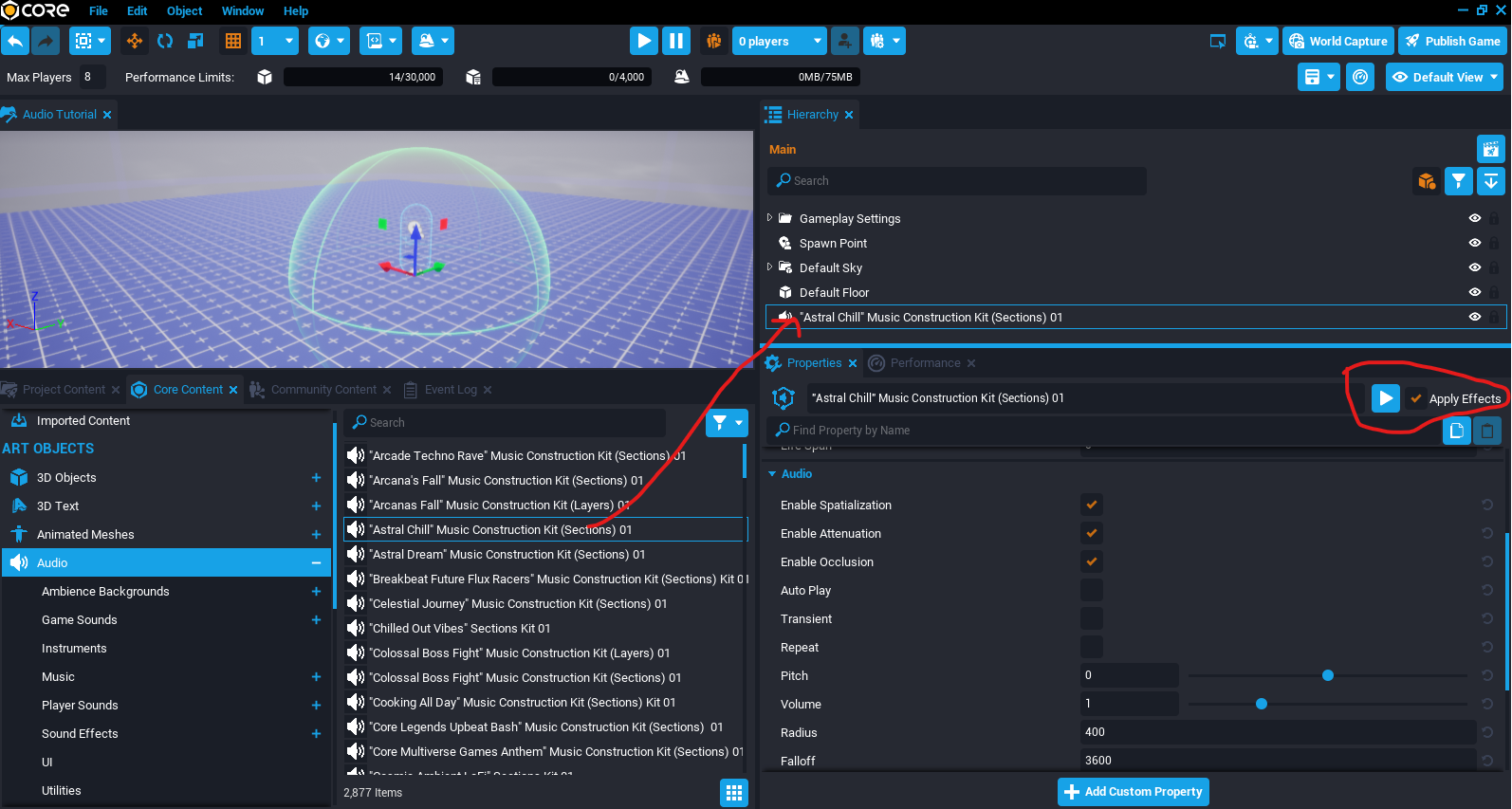Image resolution: width=1512 pixels, height=809 pixels.
Task: Click the terrain memory limit icon
Action: (681, 77)
